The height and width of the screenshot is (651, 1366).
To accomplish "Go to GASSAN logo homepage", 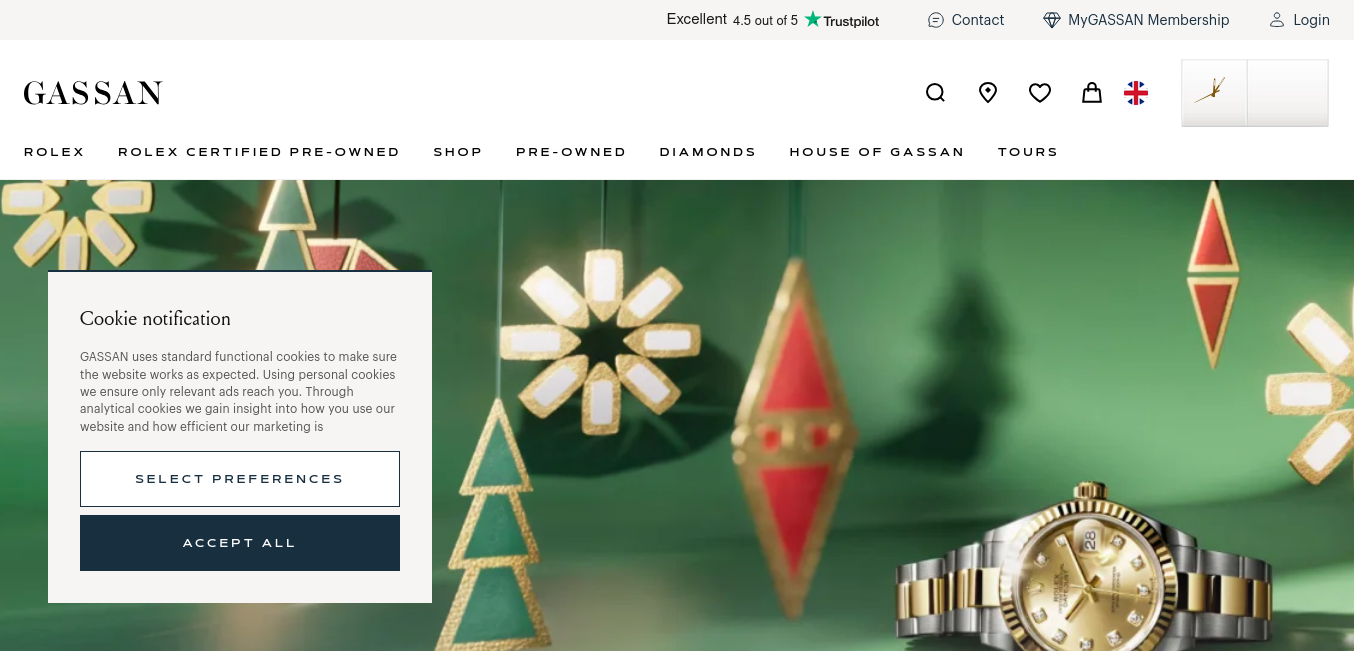I will (x=93, y=93).
